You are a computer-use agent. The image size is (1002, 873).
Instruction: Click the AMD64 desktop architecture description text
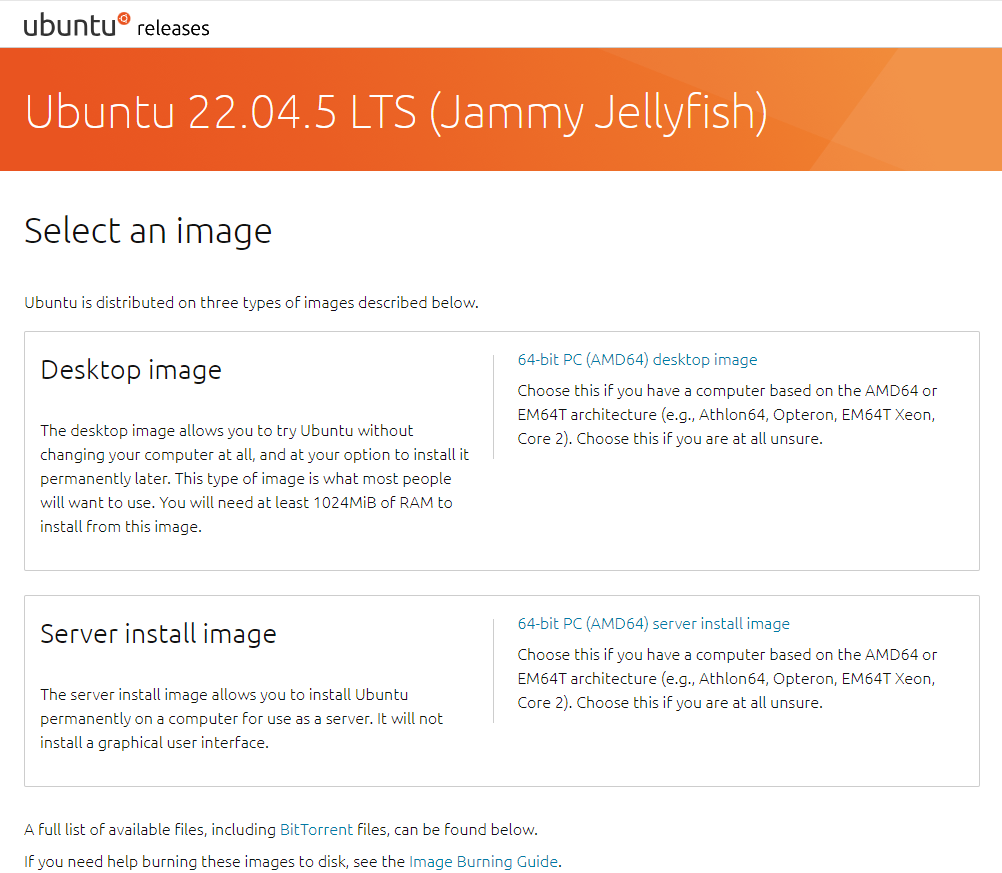click(x=727, y=415)
